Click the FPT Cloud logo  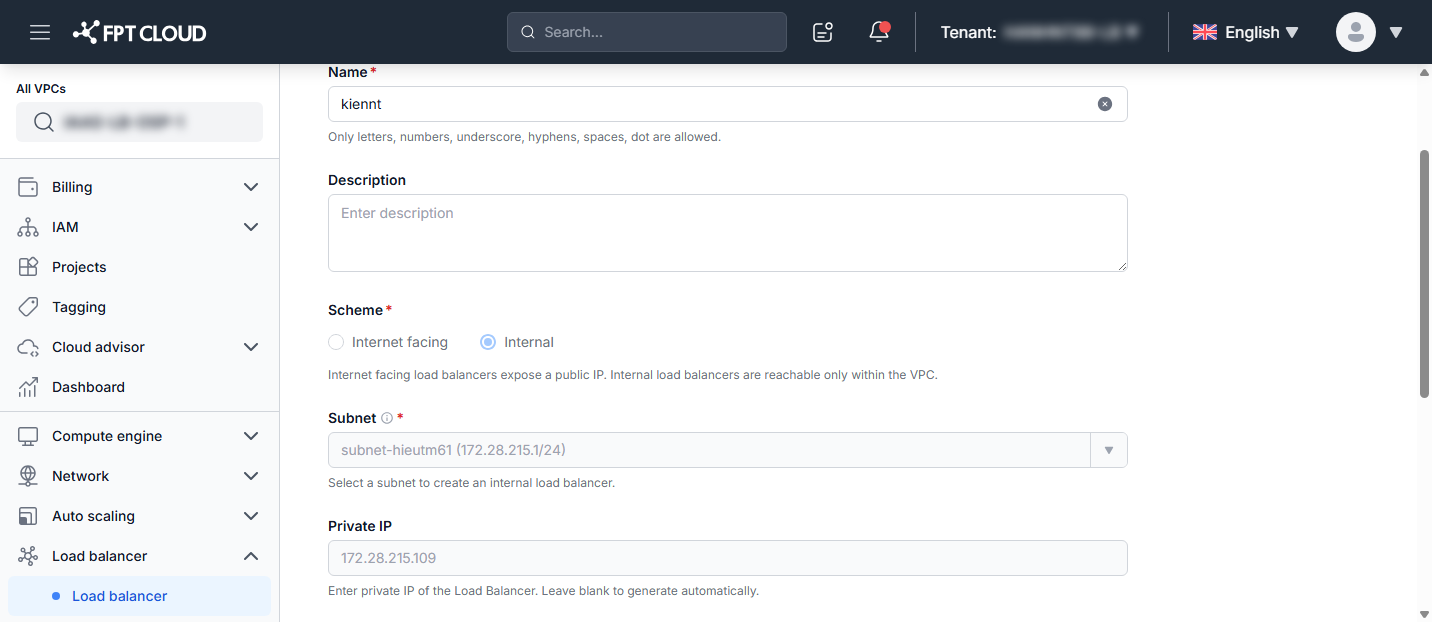(140, 32)
